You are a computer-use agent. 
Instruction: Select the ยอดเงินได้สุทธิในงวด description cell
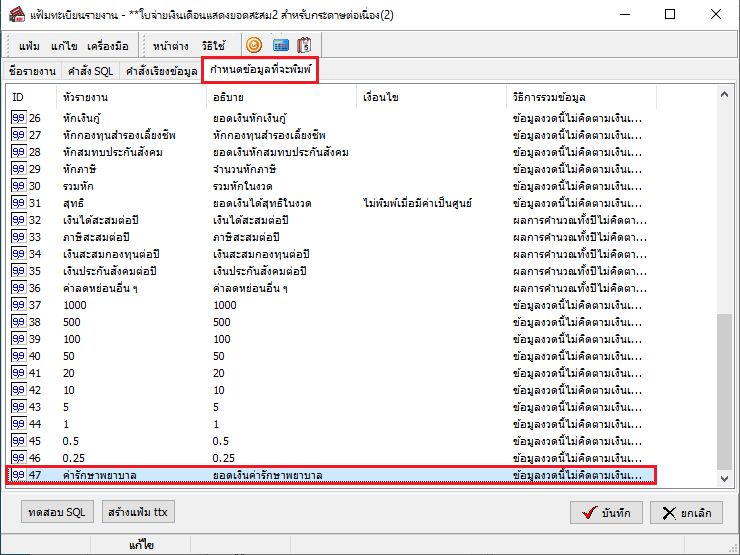262,203
